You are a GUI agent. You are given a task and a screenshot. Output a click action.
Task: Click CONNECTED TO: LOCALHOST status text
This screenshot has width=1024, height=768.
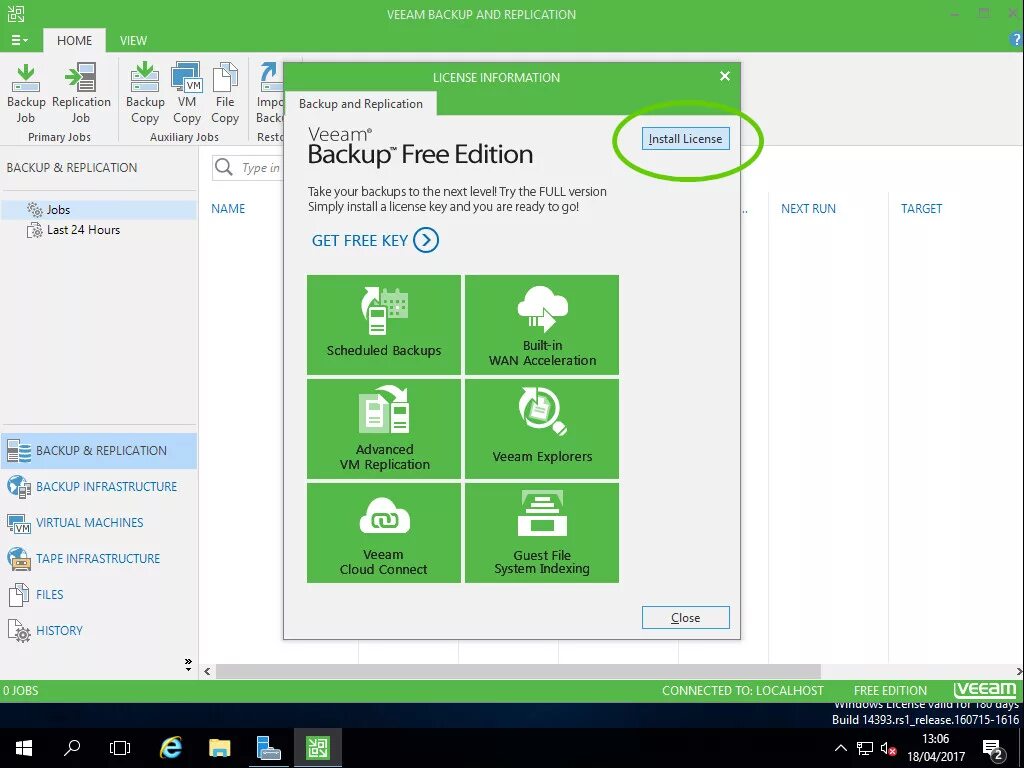[743, 690]
